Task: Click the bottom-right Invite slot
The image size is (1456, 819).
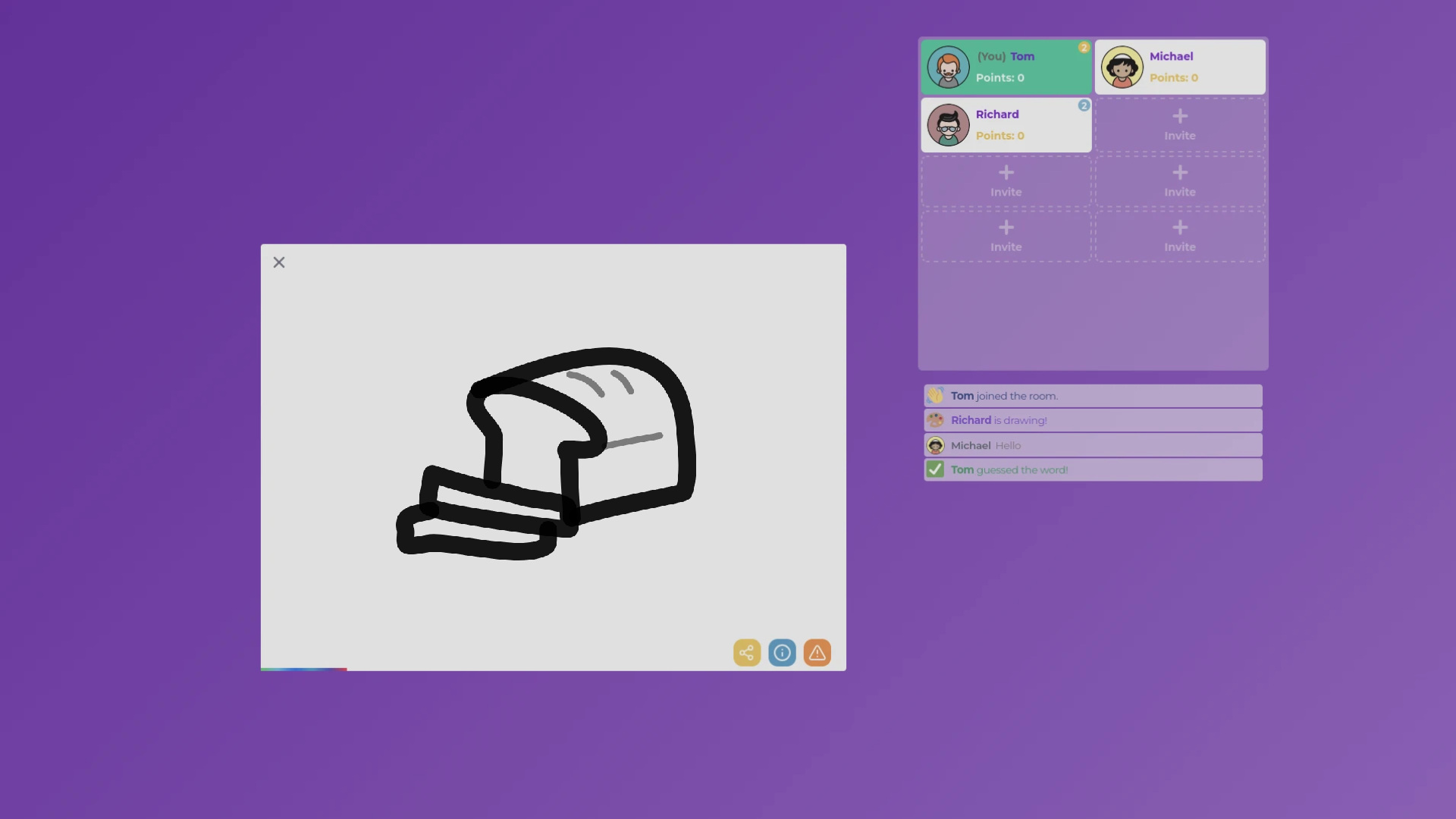Action: click(1180, 237)
